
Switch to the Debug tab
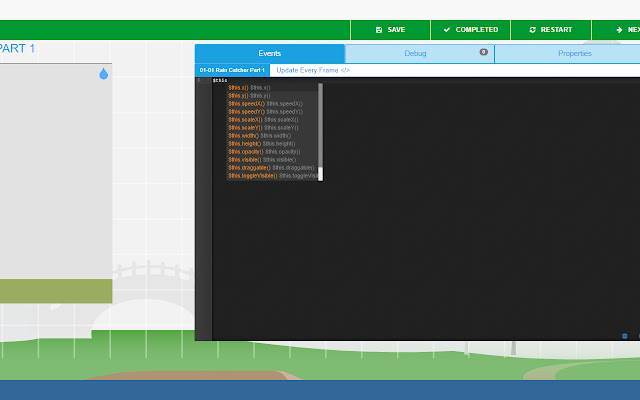coord(420,53)
